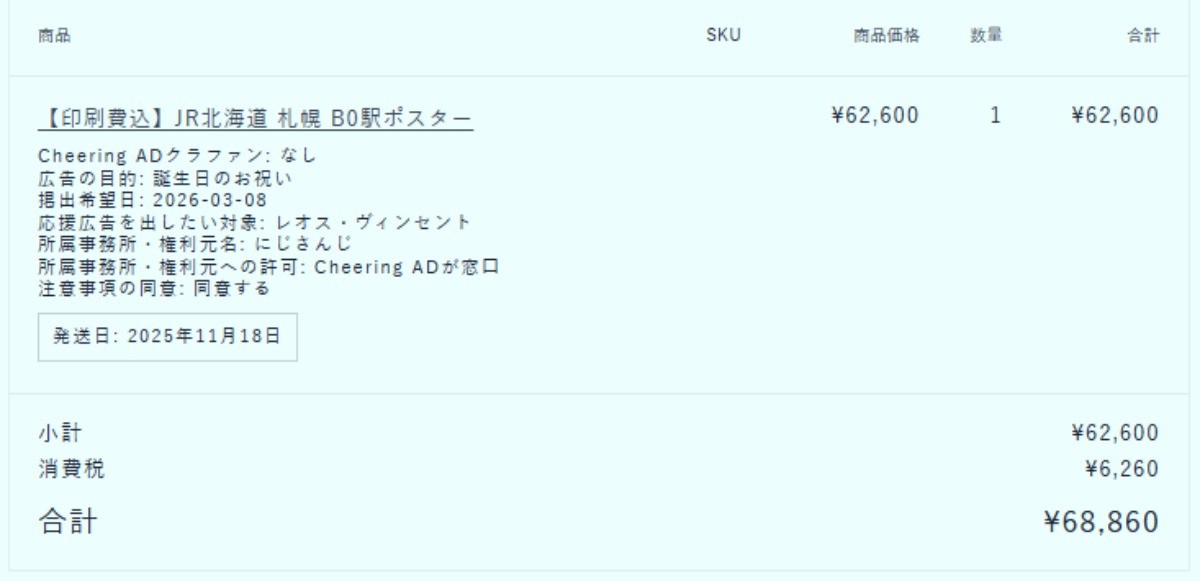Viewport: 1200px width, 581px height.
Task: Click the quantity value 1 in the product row
Action: [x=995, y=116]
